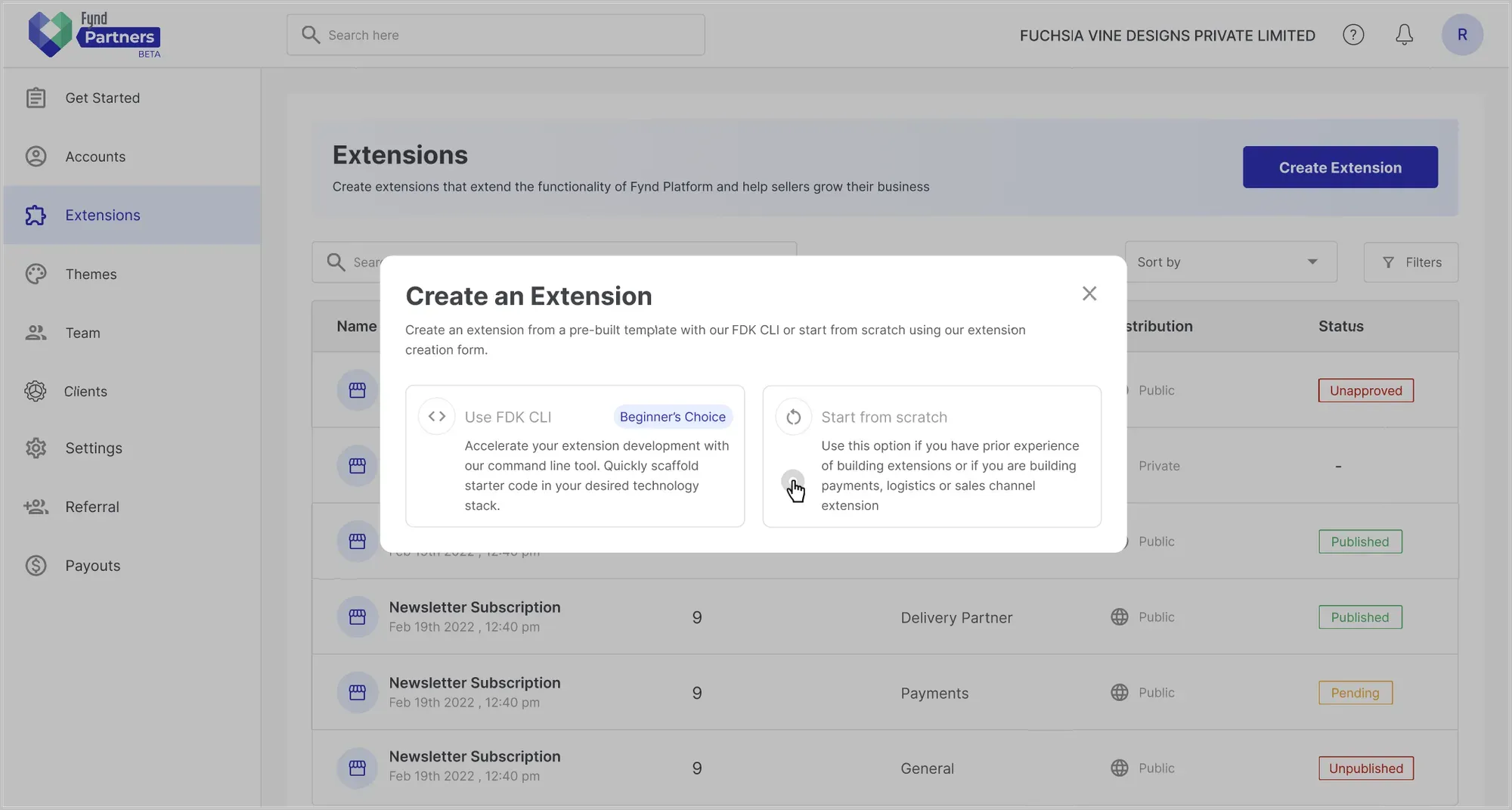
Task: Click globe icon in Delivery Partner row
Action: pos(1120,617)
